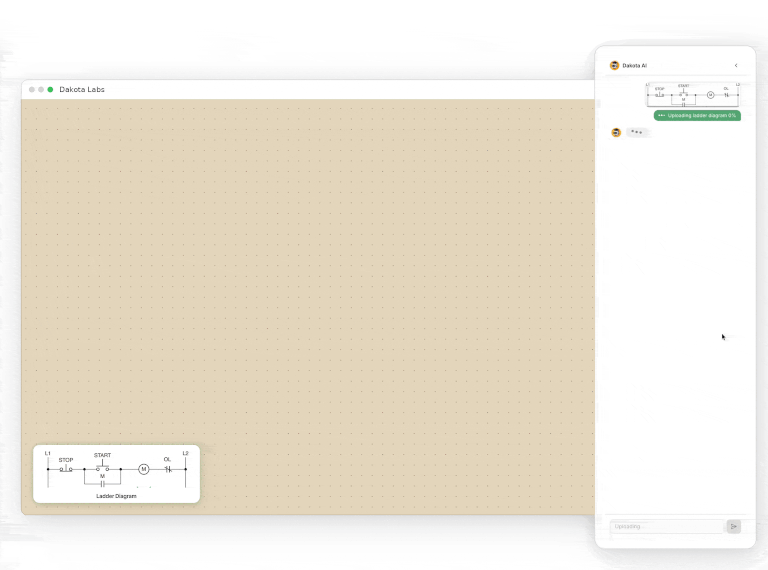This screenshot has width=768, height=570.
Task: Click the OL overload contact in diagram card
Action: click(x=168, y=469)
